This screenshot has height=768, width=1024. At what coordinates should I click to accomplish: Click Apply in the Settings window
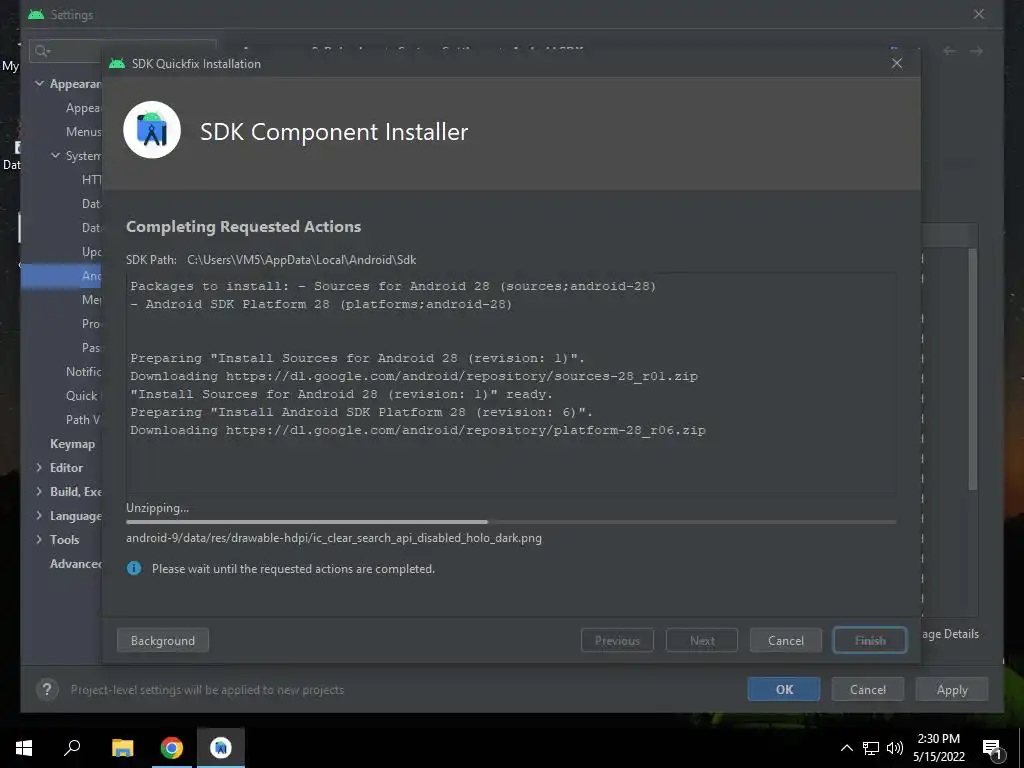[952, 689]
